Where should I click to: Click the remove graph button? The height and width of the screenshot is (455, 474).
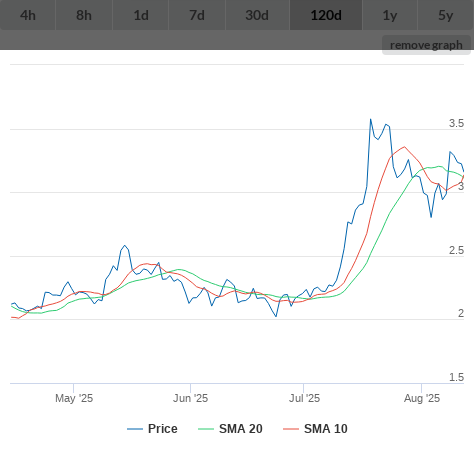[426, 45]
